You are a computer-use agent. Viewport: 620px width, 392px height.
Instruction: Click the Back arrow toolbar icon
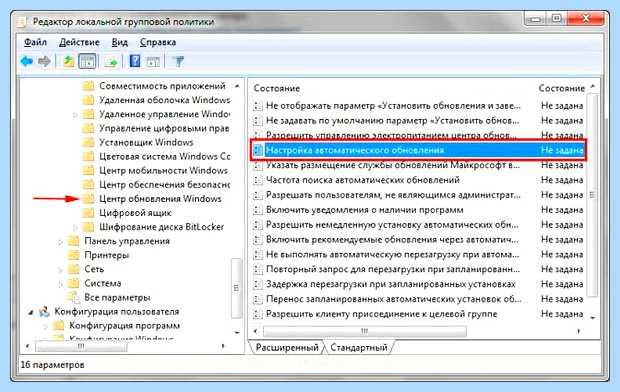coord(27,61)
